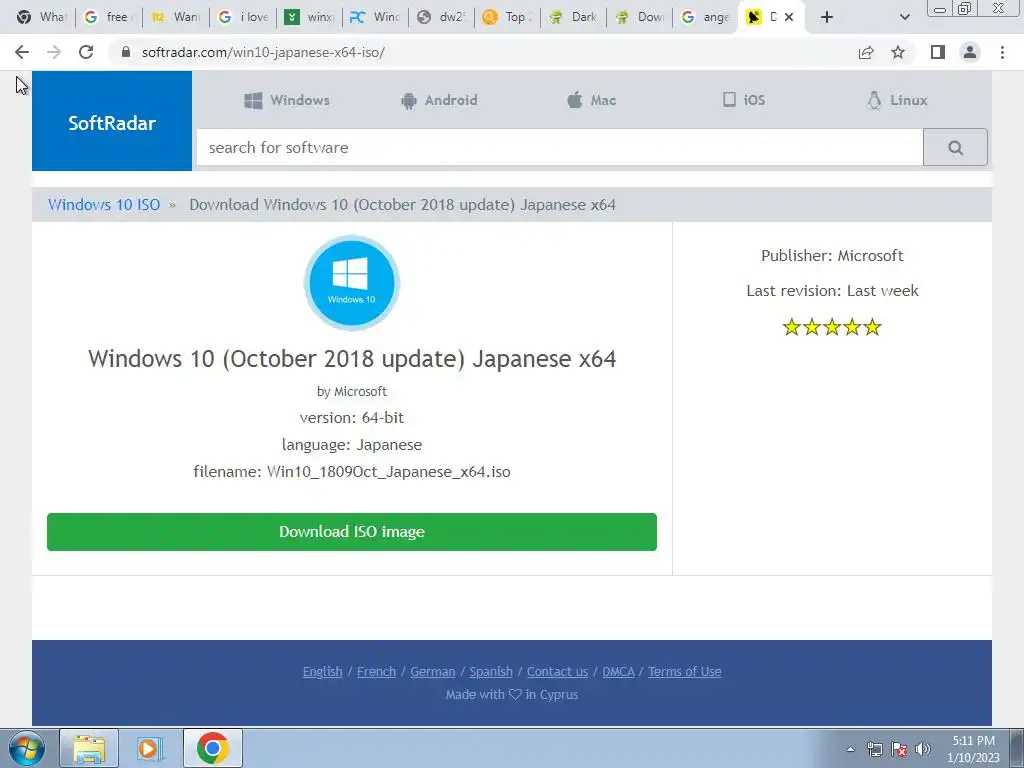Open the Contact us link
1024x768 pixels.
tap(557, 671)
